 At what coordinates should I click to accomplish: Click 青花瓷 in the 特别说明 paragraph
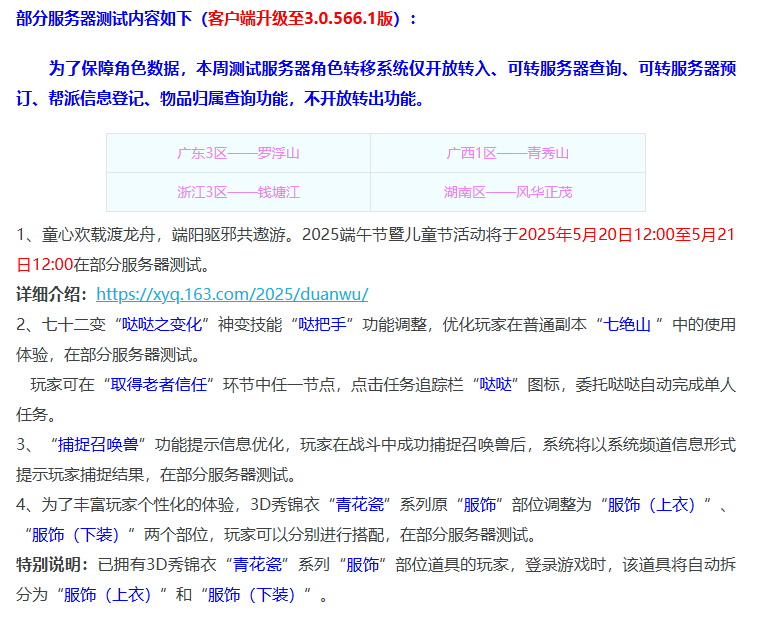tap(257, 565)
